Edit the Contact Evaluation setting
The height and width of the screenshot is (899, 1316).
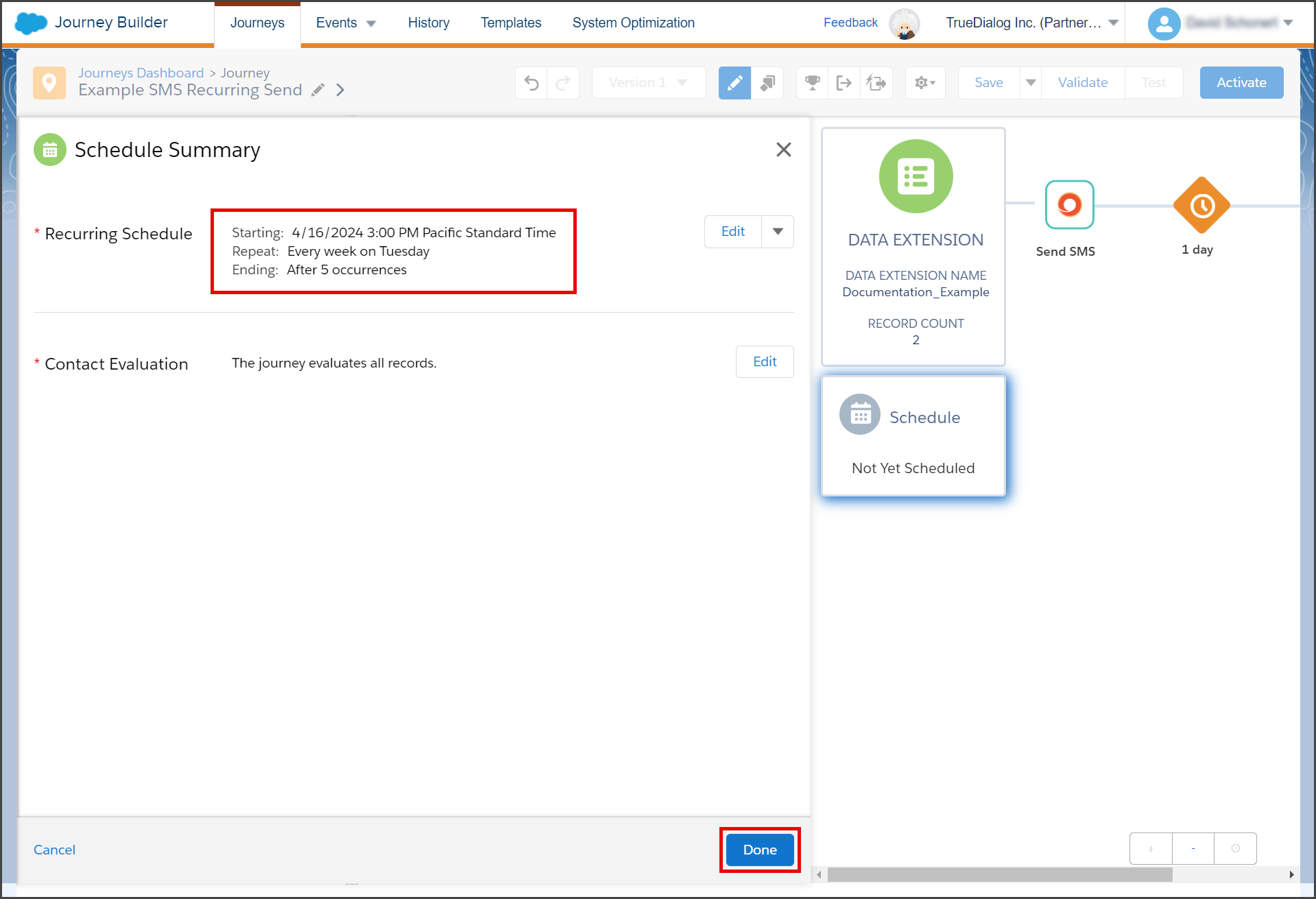765,361
